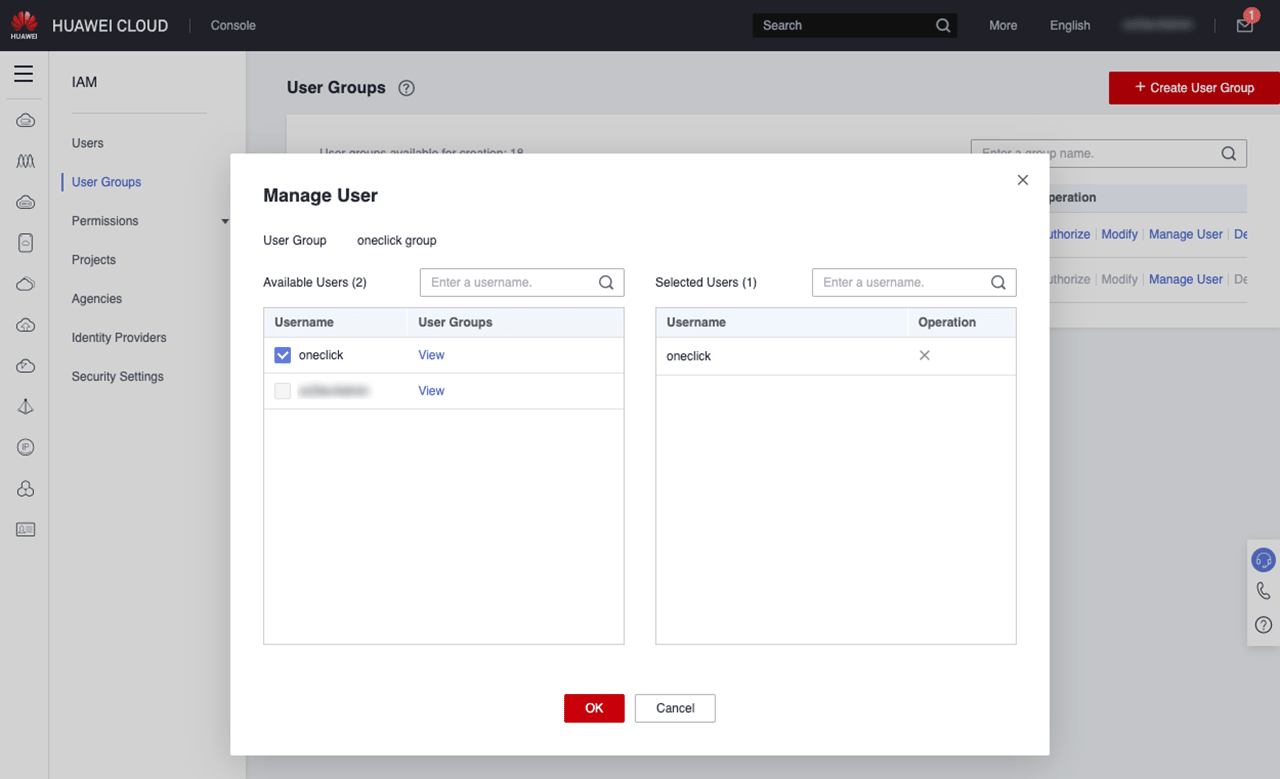Click the Available Users username input field
Viewport: 1280px width, 779px height.
(x=510, y=283)
